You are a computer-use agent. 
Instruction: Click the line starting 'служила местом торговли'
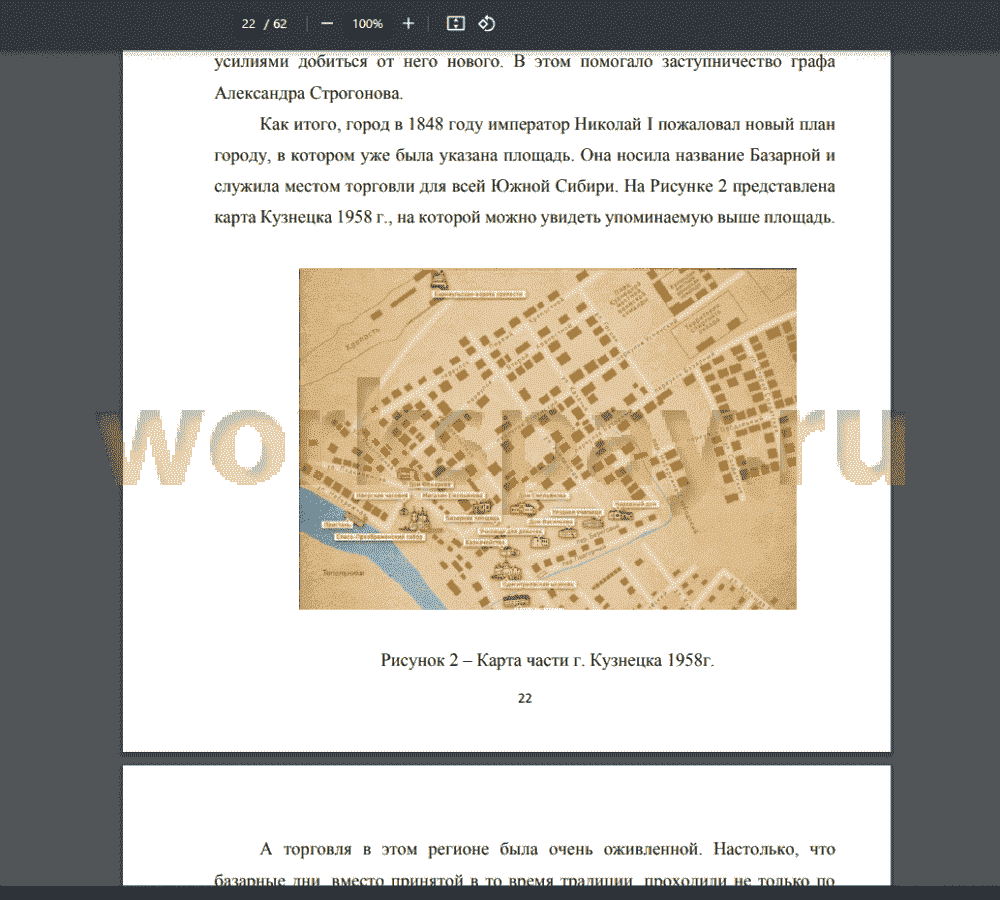(x=525, y=186)
